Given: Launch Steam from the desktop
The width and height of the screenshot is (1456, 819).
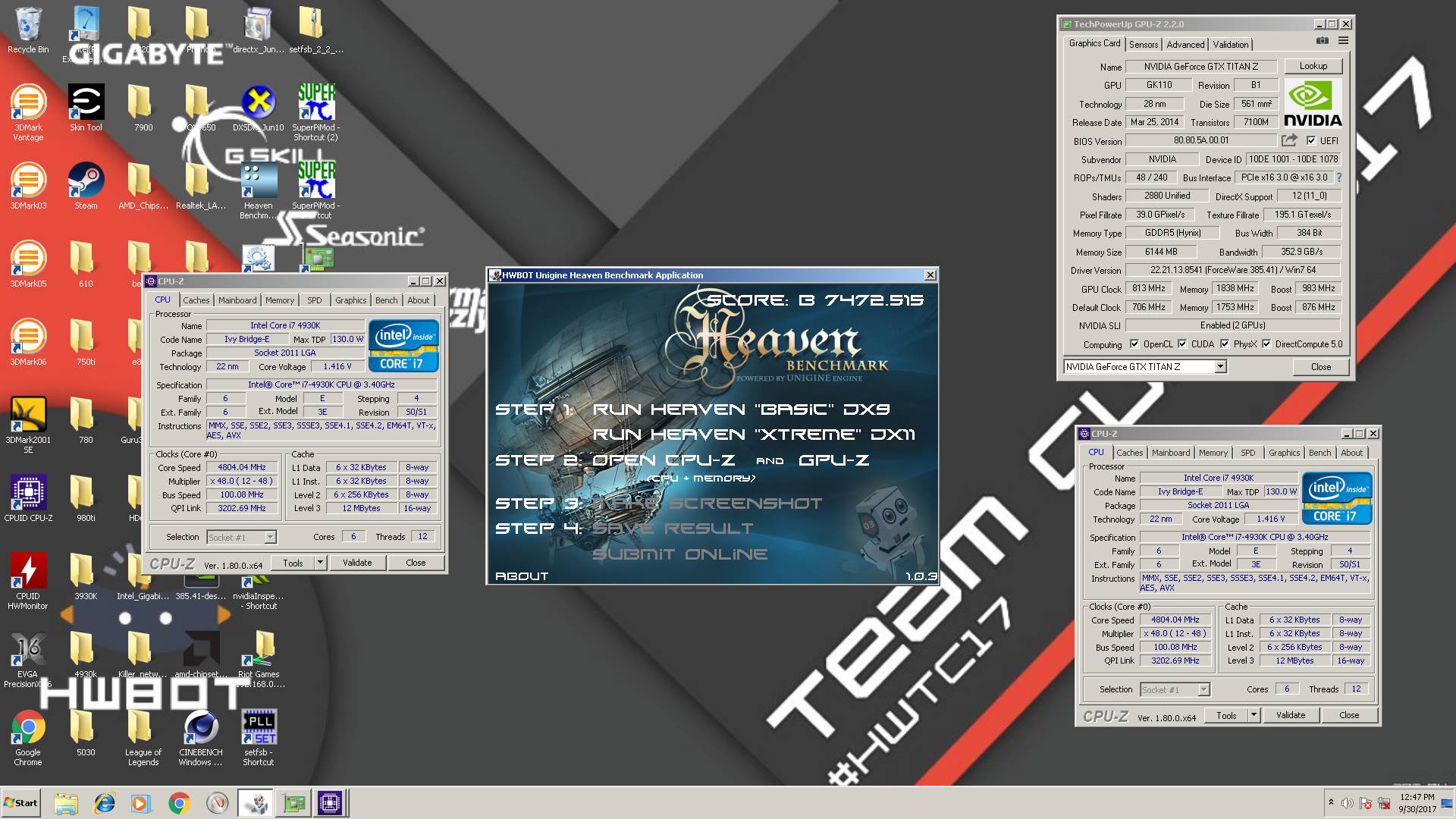Looking at the screenshot, I should [x=86, y=186].
